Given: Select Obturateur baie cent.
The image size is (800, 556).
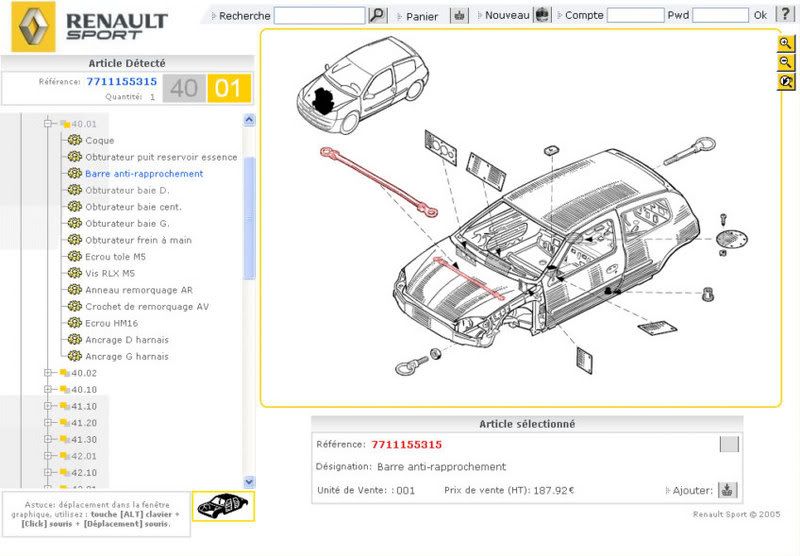Looking at the screenshot, I should click(133, 207).
